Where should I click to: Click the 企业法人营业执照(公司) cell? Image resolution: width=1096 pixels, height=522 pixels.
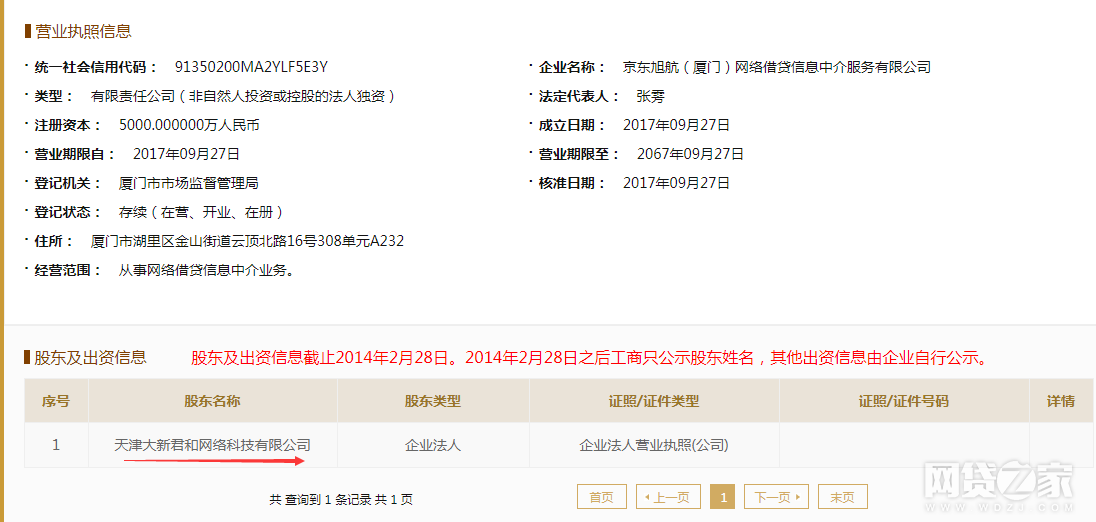654,444
